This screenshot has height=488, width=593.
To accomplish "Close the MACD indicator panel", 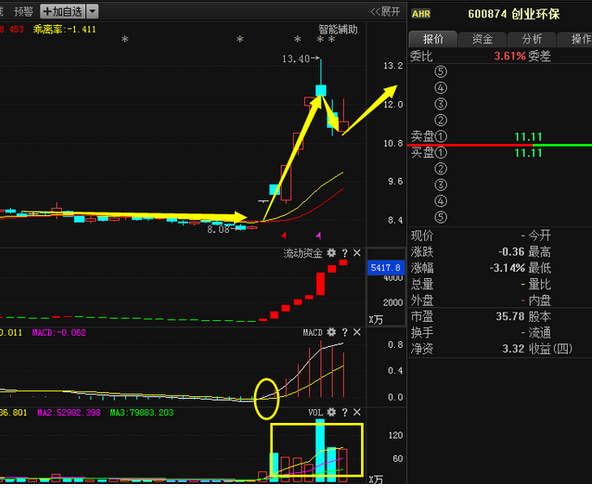I will (x=357, y=332).
